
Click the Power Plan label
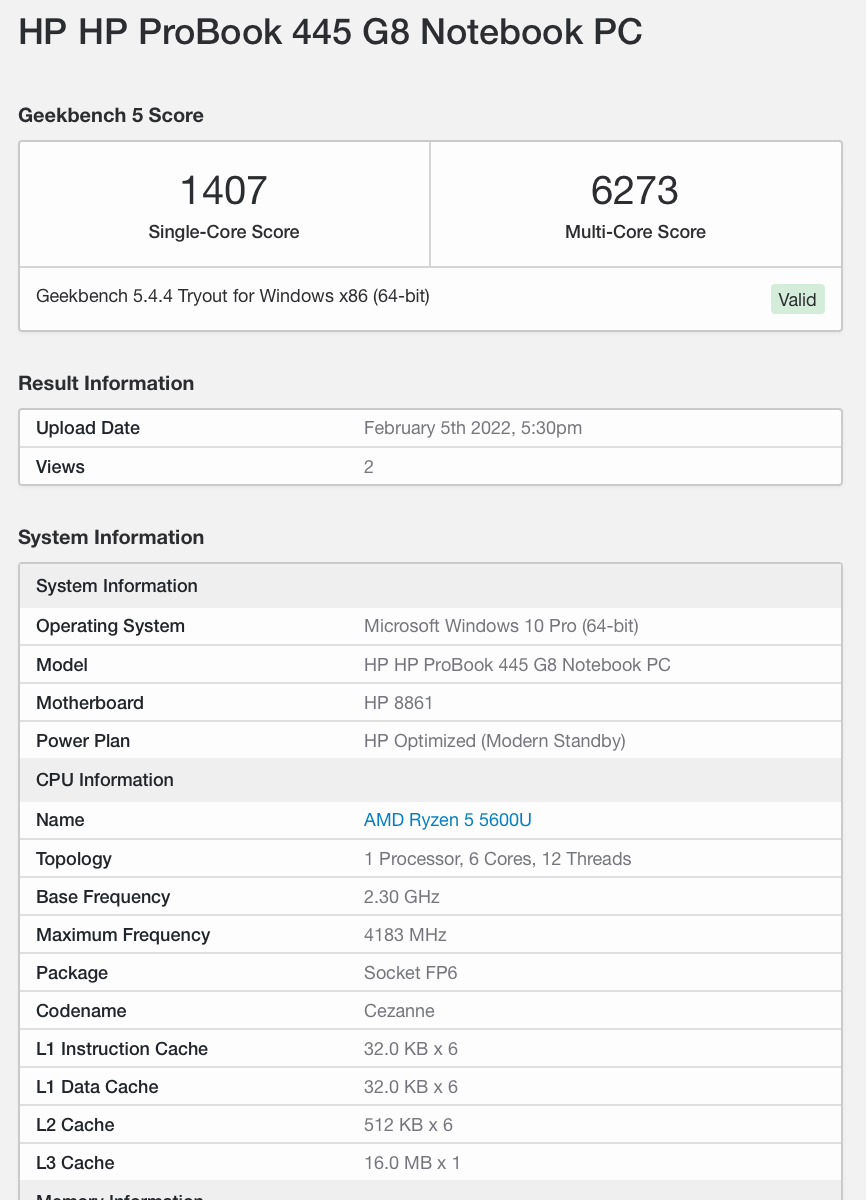(x=83, y=741)
